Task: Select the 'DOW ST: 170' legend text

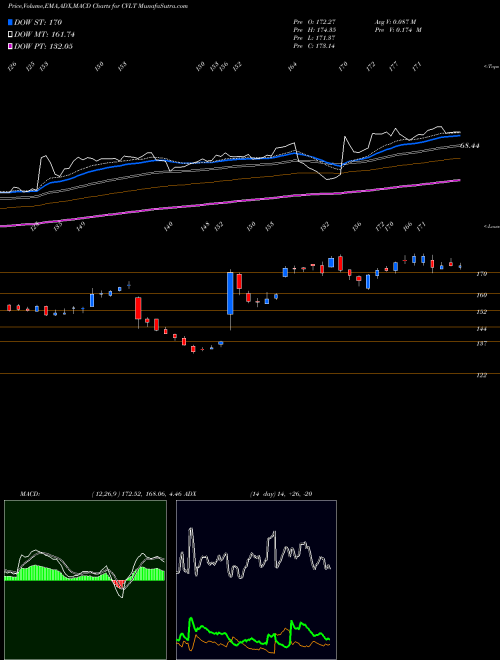Action: (x=38, y=23)
